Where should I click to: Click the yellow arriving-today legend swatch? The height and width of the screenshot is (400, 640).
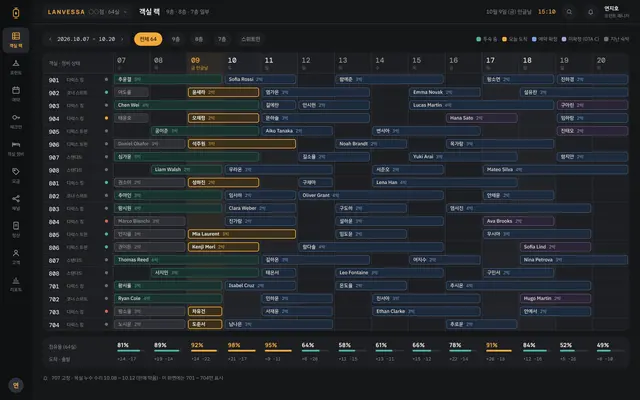[504, 39]
